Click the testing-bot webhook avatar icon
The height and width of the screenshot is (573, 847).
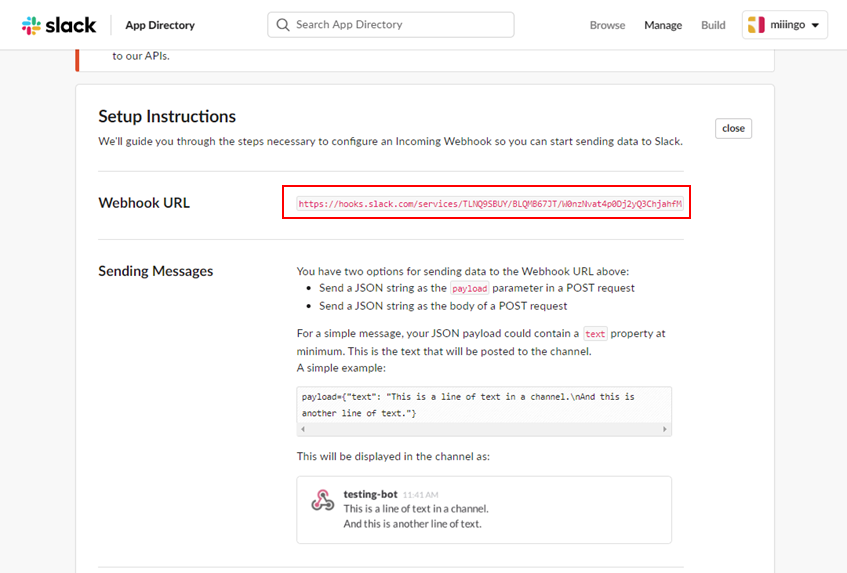pyautogui.click(x=322, y=500)
